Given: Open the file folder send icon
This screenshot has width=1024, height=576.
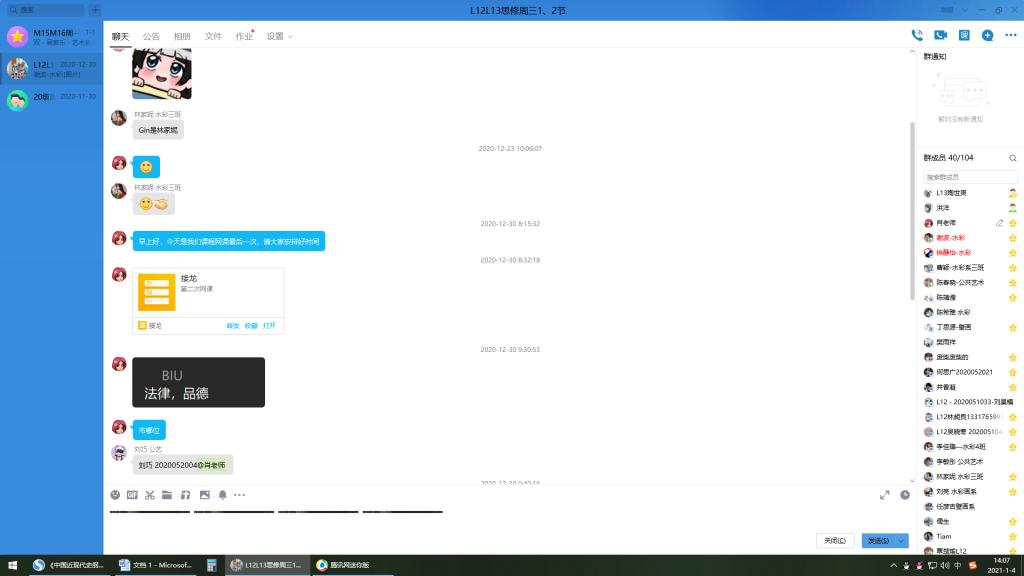Looking at the screenshot, I should click(167, 495).
